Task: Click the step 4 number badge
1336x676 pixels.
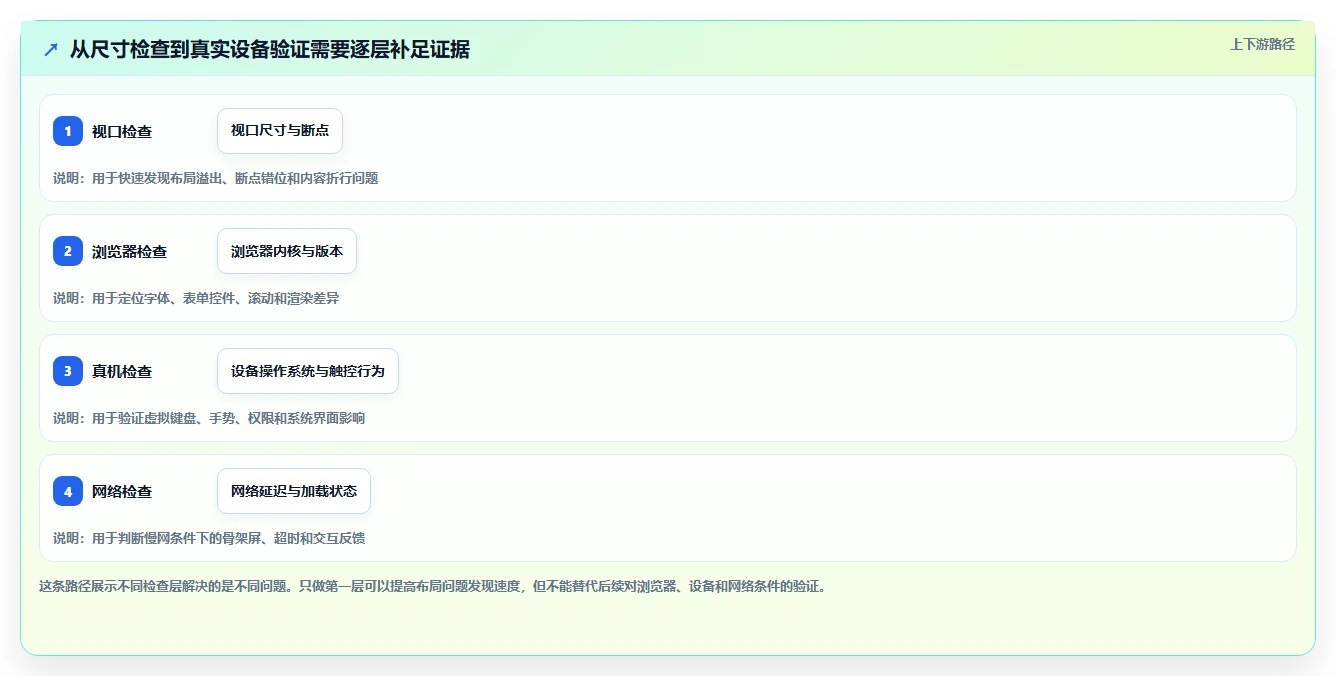Action: coord(68,491)
